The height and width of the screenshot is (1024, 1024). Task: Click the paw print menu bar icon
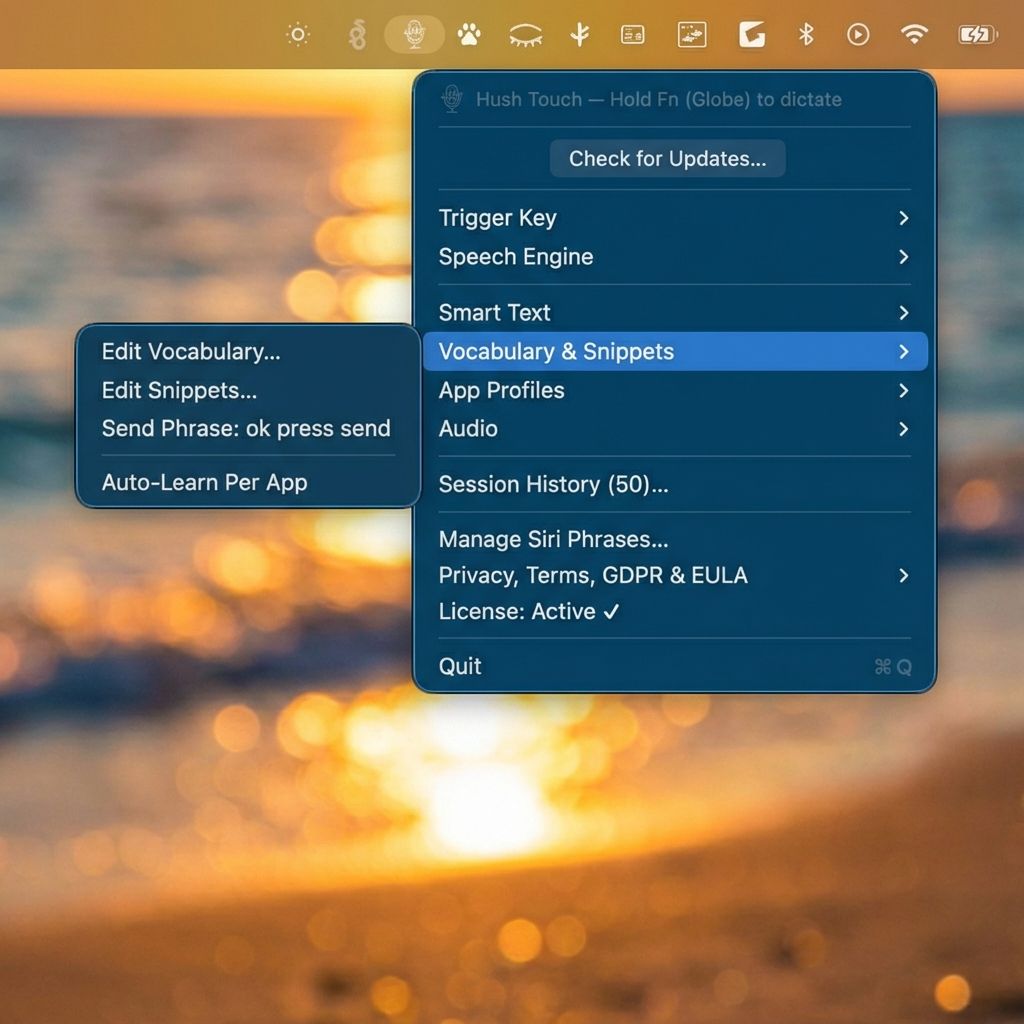[x=469, y=33]
